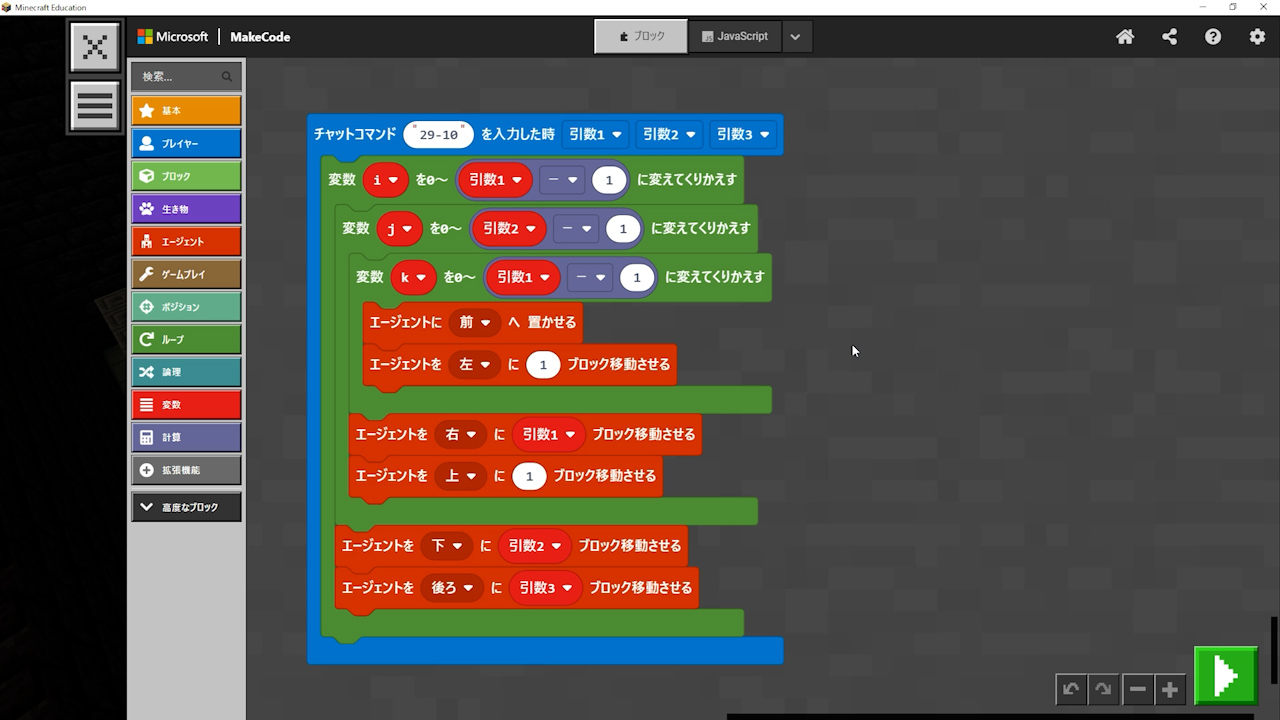Close the code editor with X button

click(x=95, y=47)
